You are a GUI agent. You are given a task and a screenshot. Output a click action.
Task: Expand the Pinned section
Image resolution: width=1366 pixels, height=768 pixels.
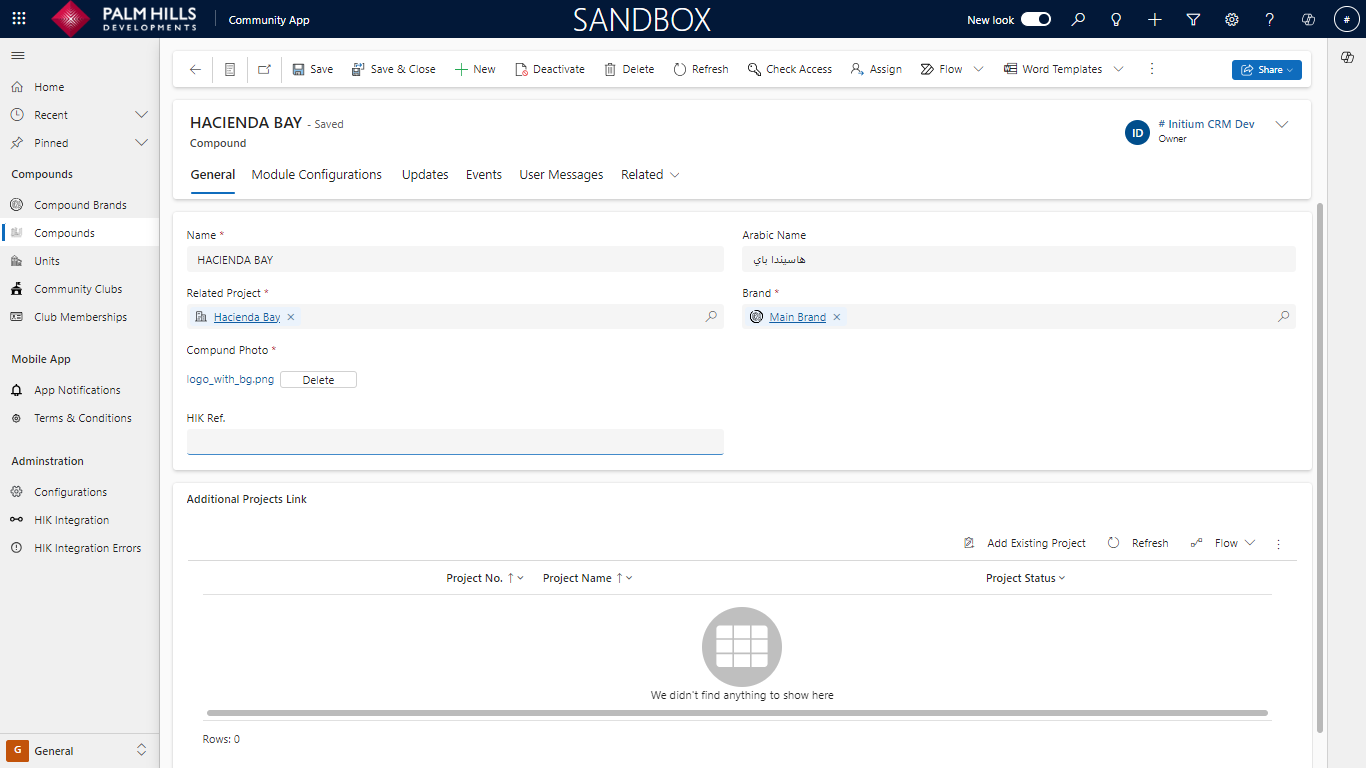coord(141,143)
